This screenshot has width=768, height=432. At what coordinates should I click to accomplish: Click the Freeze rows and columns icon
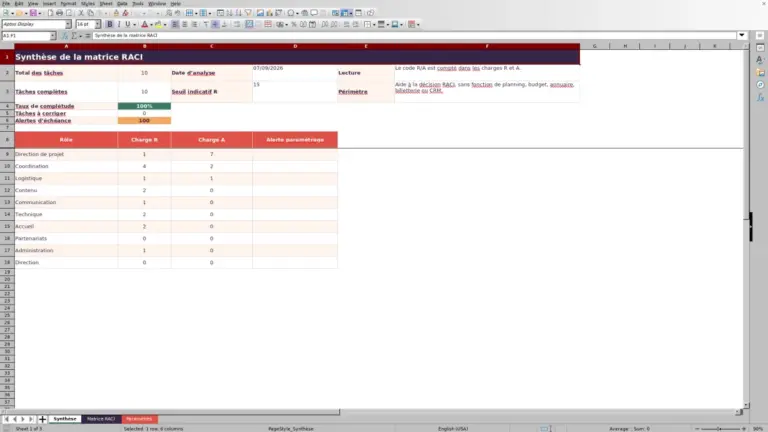(x=345, y=13)
